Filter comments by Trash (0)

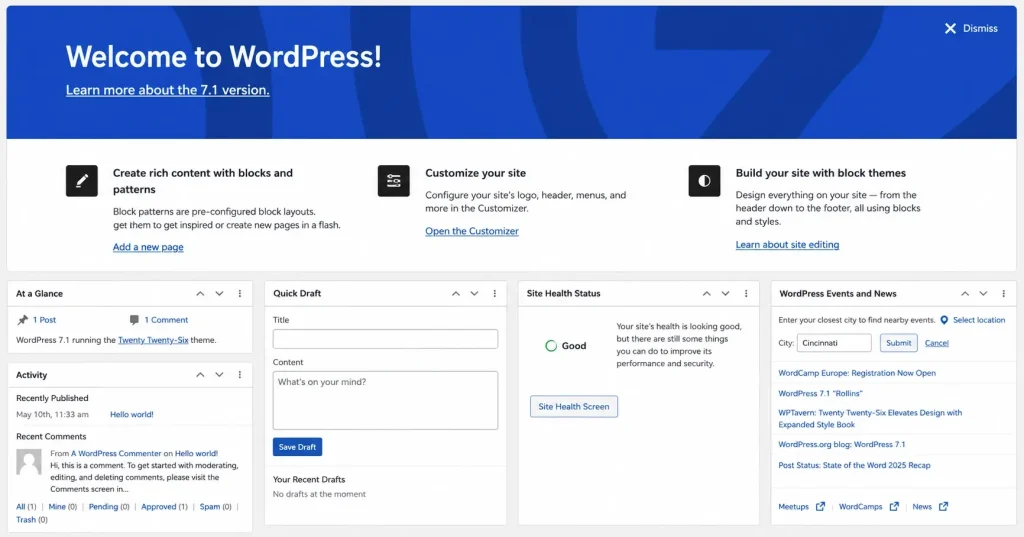(x=32, y=520)
